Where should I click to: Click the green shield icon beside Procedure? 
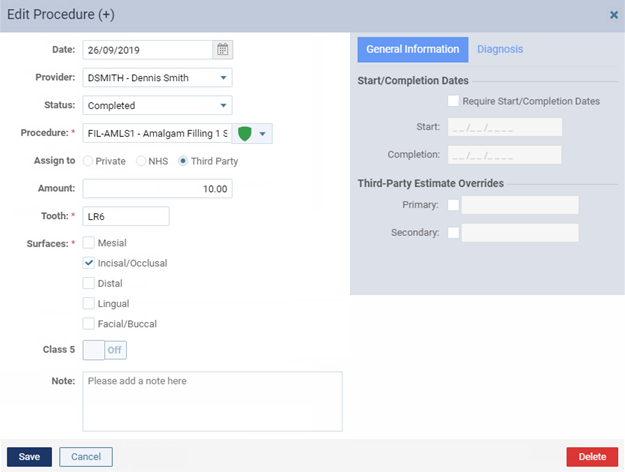click(x=244, y=134)
